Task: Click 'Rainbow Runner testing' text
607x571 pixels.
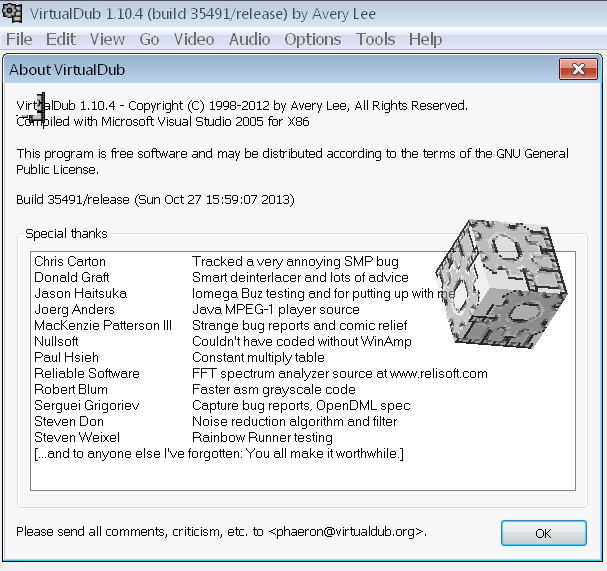Action: 262,438
